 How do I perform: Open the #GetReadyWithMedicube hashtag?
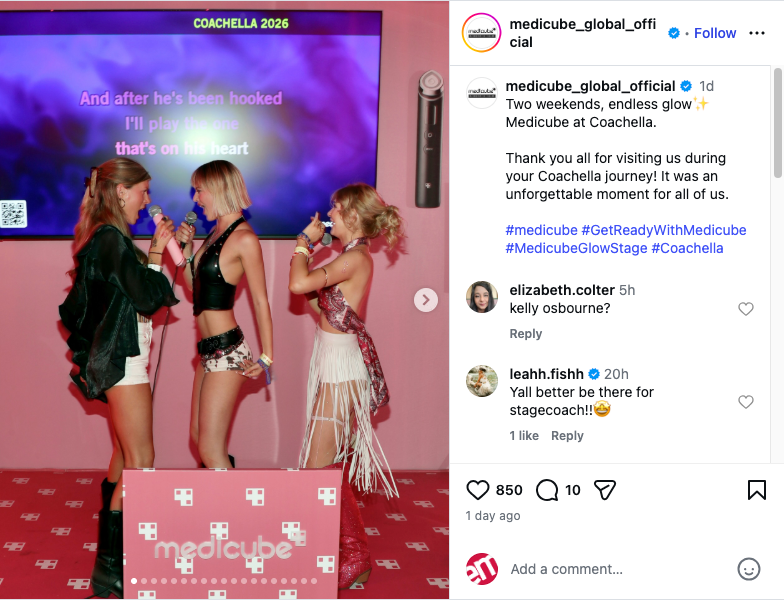tap(664, 230)
